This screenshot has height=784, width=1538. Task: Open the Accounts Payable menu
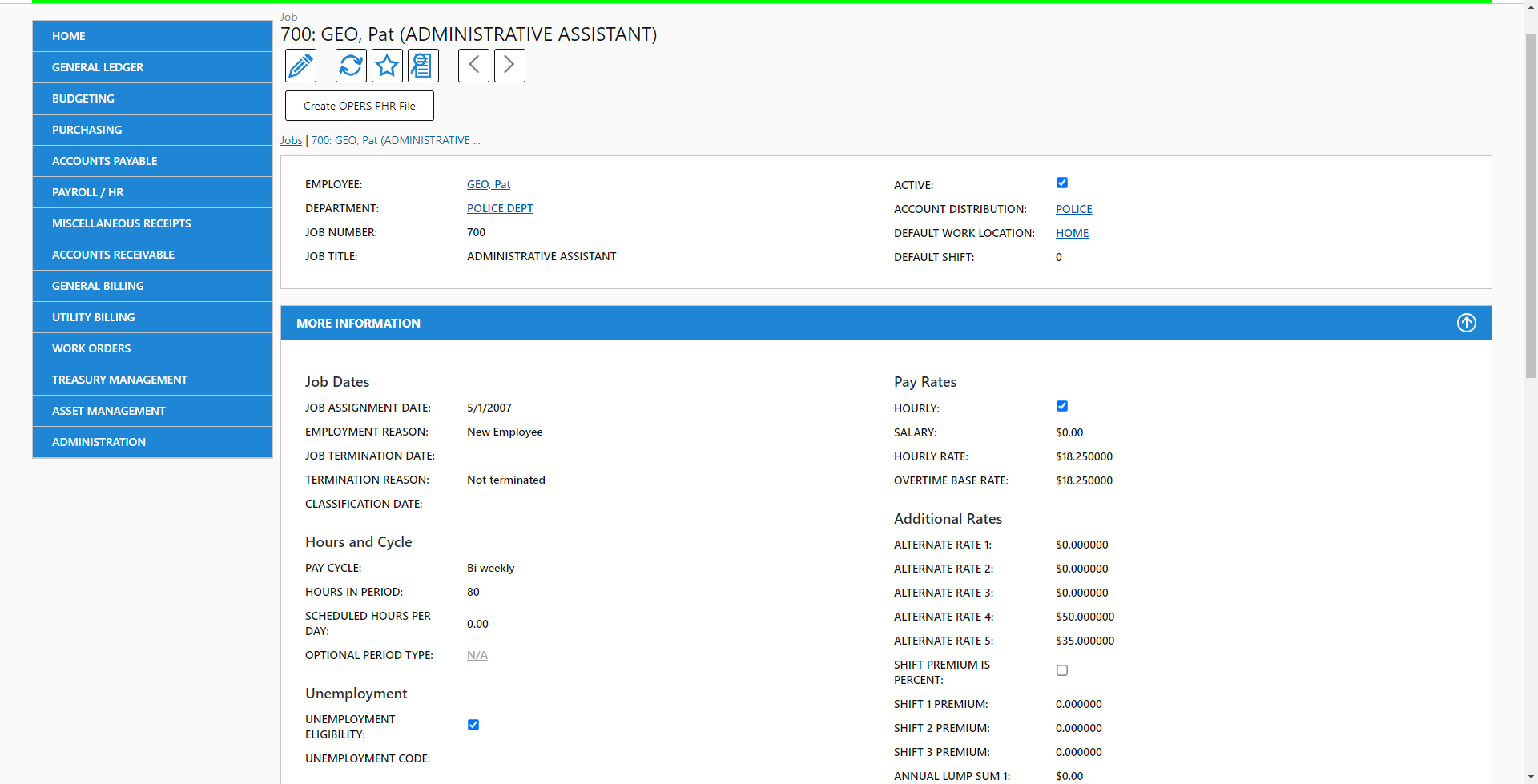tap(152, 161)
